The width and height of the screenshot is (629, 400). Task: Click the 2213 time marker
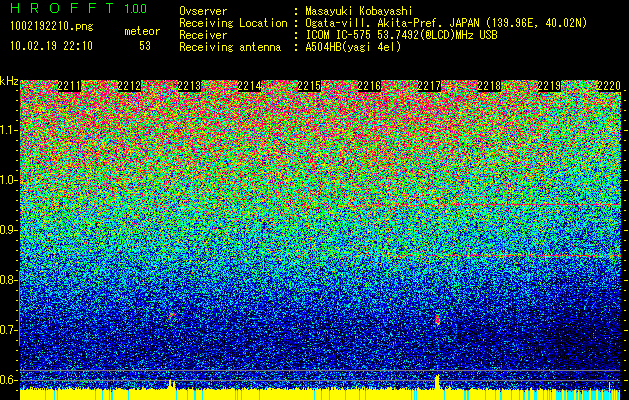click(189, 86)
